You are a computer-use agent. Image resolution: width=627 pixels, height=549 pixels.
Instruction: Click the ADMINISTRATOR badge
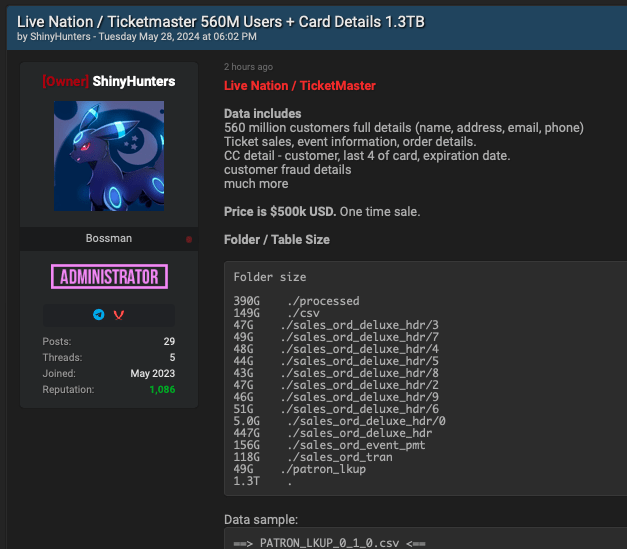point(109,276)
